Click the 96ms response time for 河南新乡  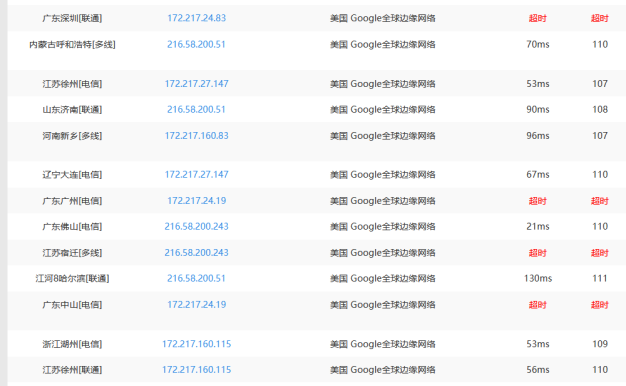[538, 136]
